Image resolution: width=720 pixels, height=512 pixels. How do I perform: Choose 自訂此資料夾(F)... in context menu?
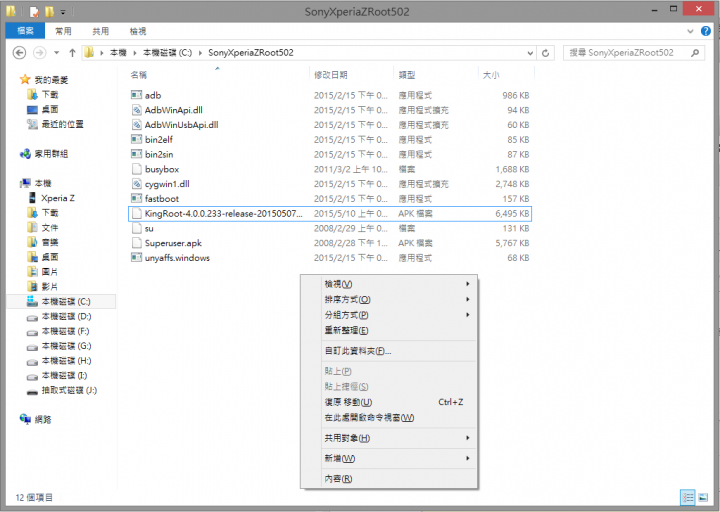(x=389, y=351)
